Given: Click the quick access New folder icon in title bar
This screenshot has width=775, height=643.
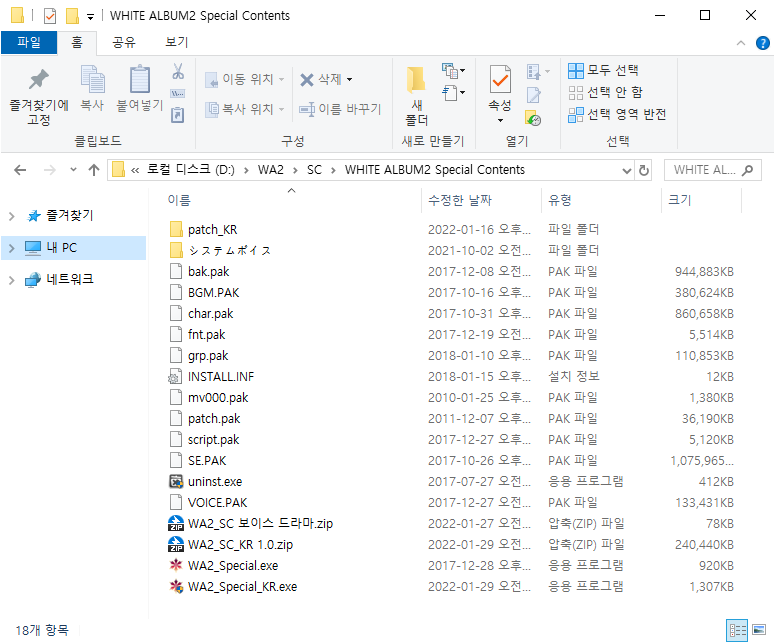Looking at the screenshot, I should click(x=72, y=16).
